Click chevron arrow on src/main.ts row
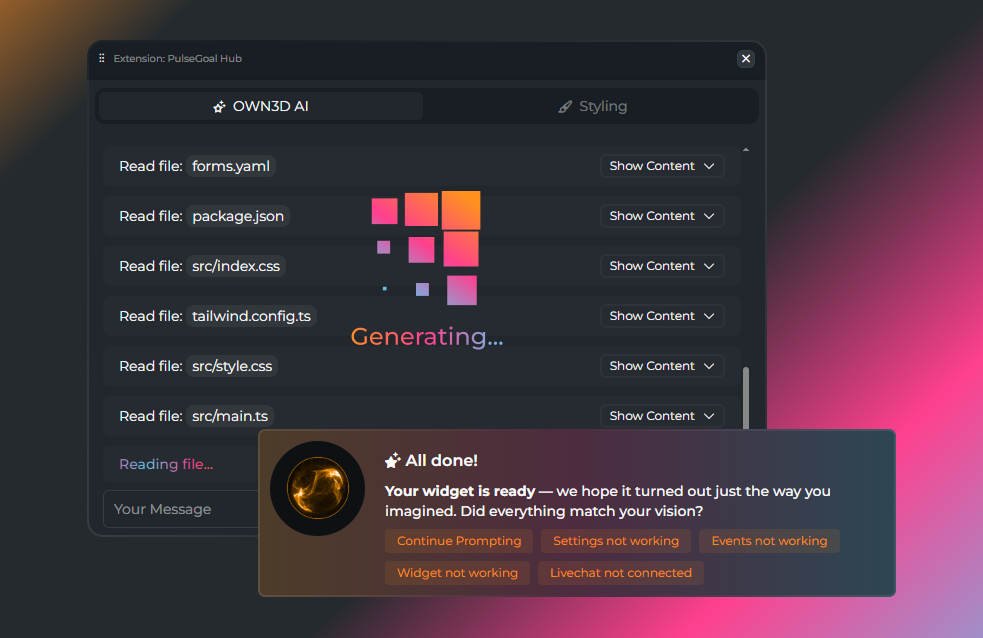The width and height of the screenshot is (983, 638). [x=709, y=416]
